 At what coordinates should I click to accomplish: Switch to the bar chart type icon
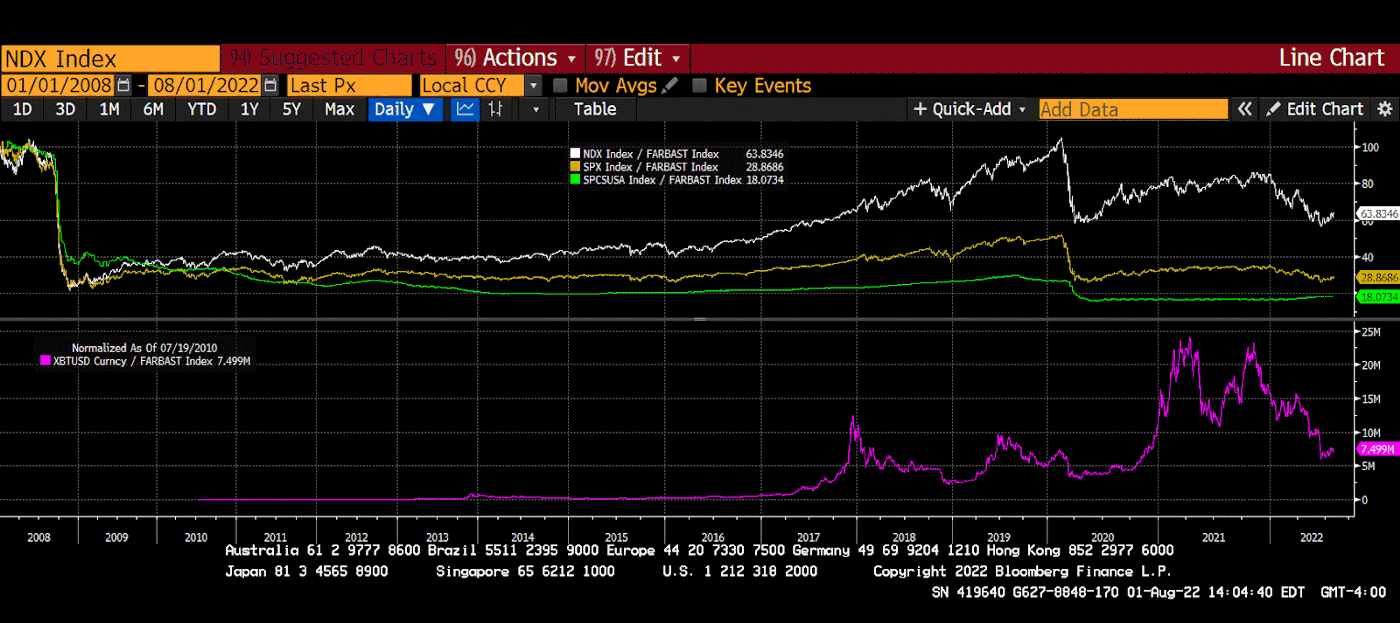pyautogui.click(x=494, y=109)
